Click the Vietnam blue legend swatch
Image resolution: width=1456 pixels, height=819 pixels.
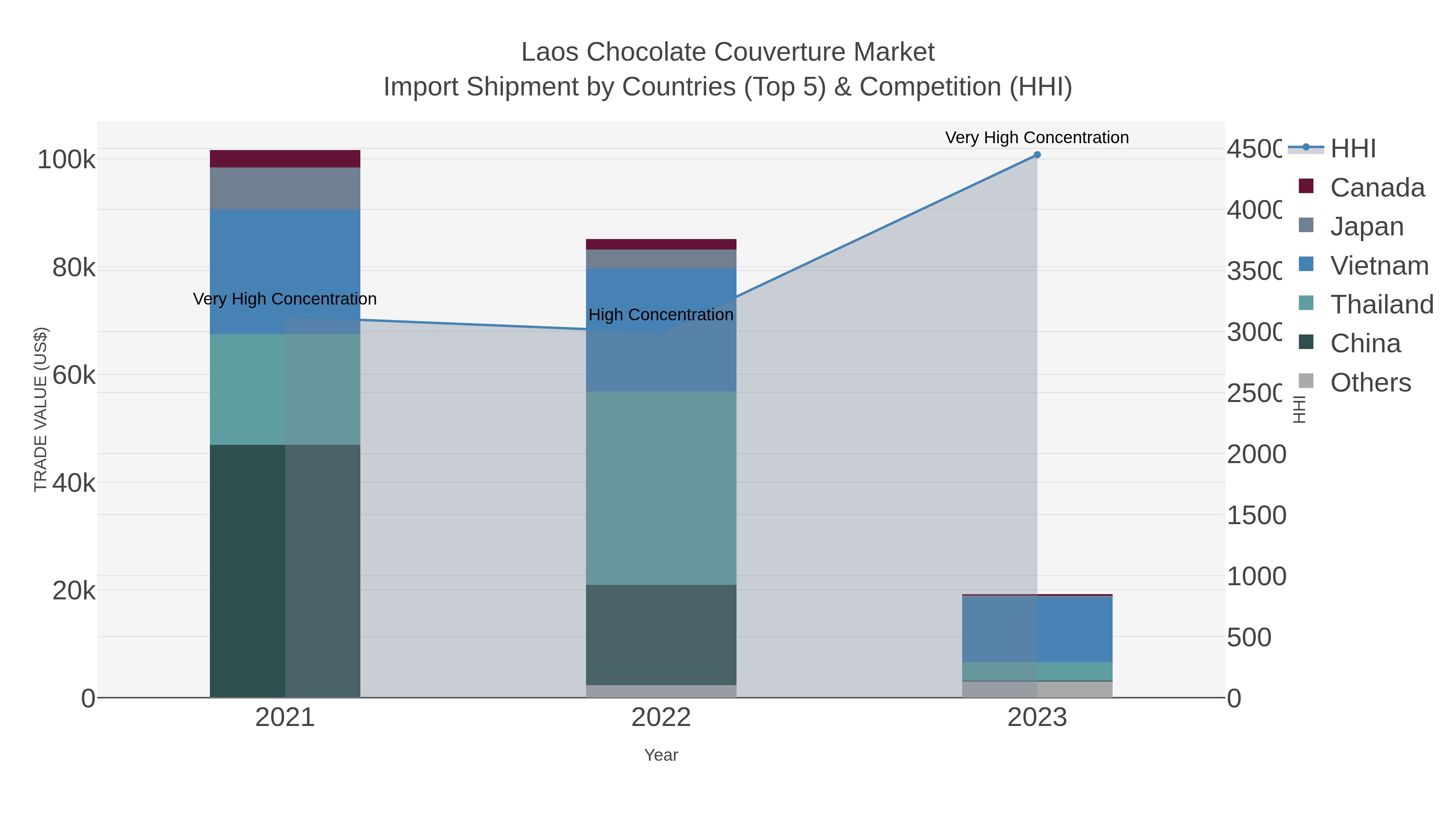(x=1306, y=264)
